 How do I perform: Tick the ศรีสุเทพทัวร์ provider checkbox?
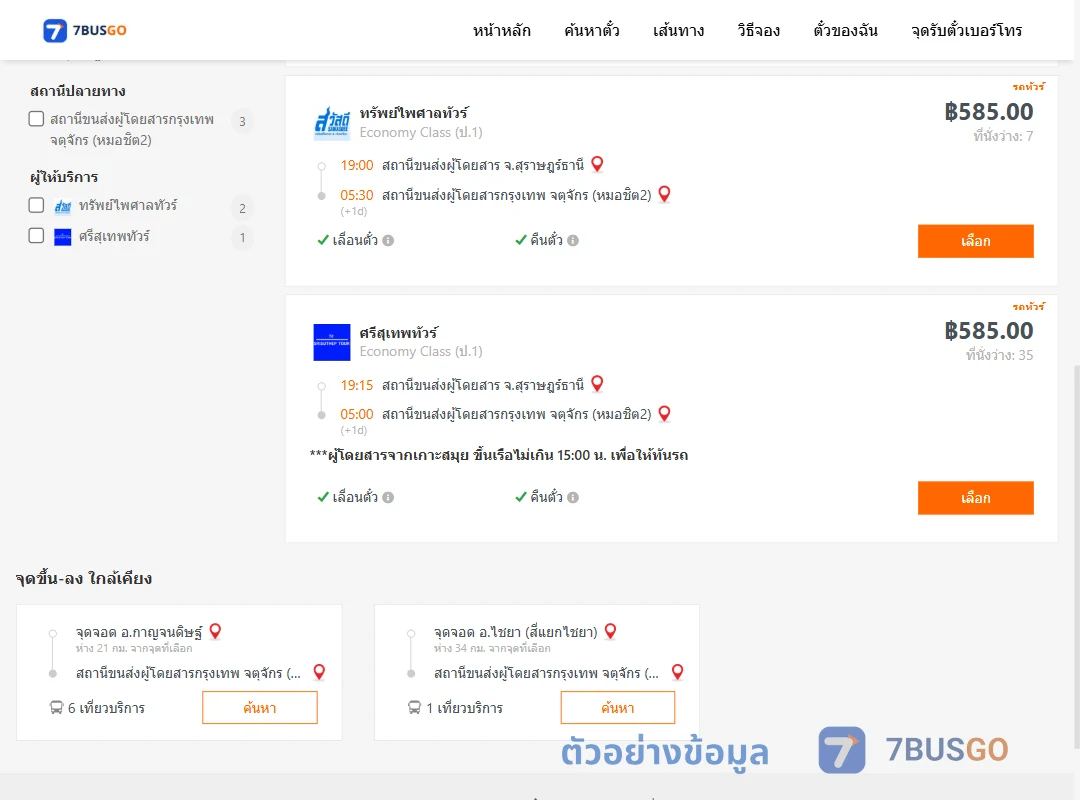(37, 236)
